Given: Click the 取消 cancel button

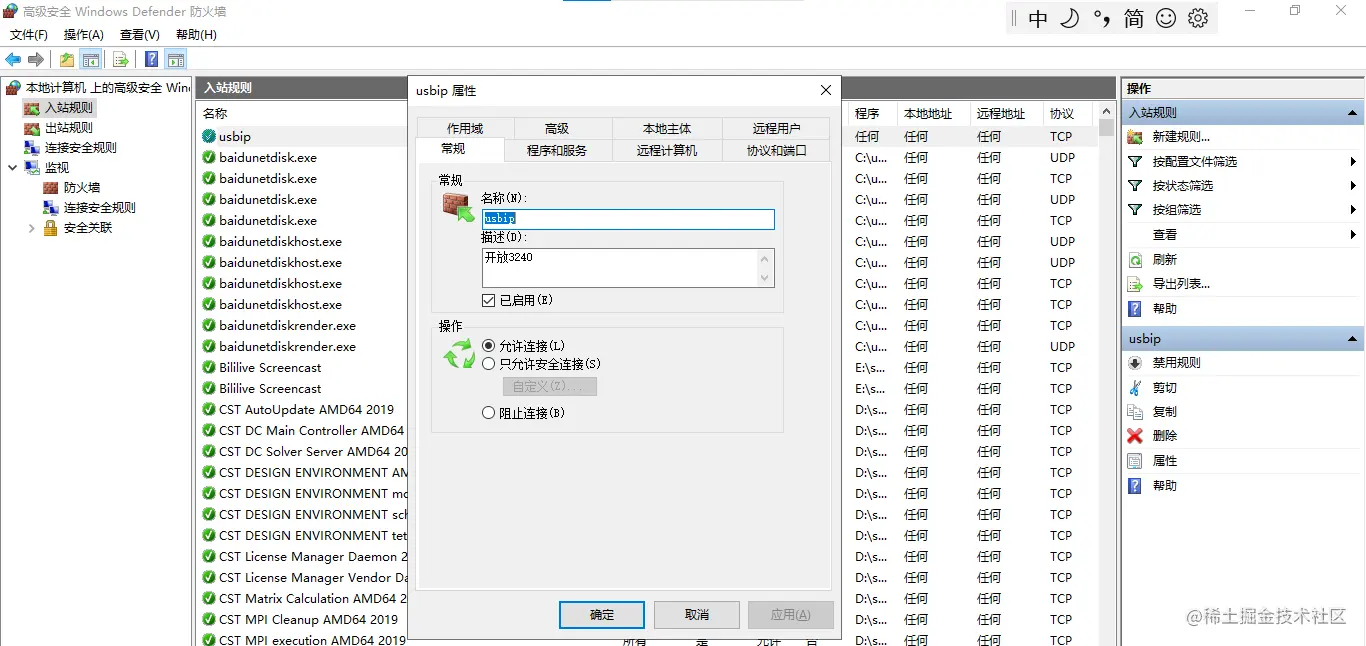Looking at the screenshot, I should tap(696, 615).
